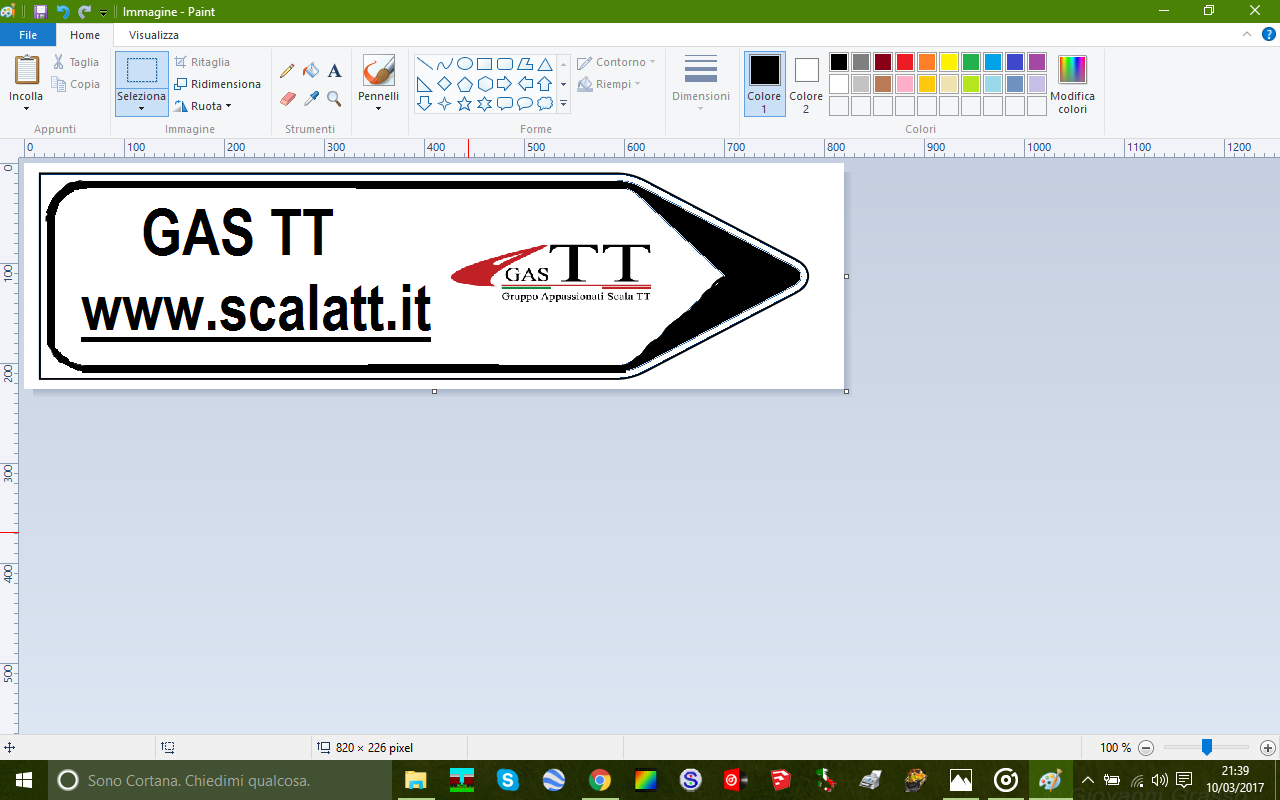The image size is (1280, 800).
Task: Show next row of shapes gallery
Action: (563, 84)
